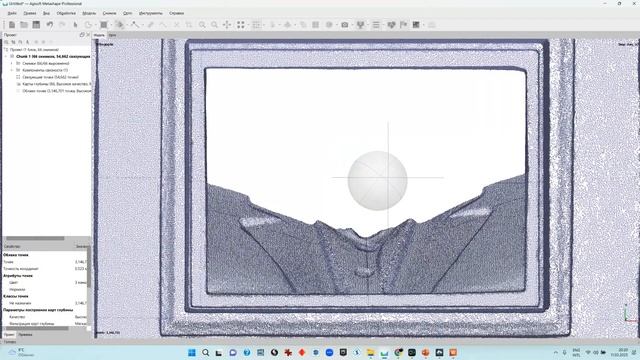Switch to the Привязка pane tab
The height and width of the screenshot is (360, 640).
click(25, 334)
